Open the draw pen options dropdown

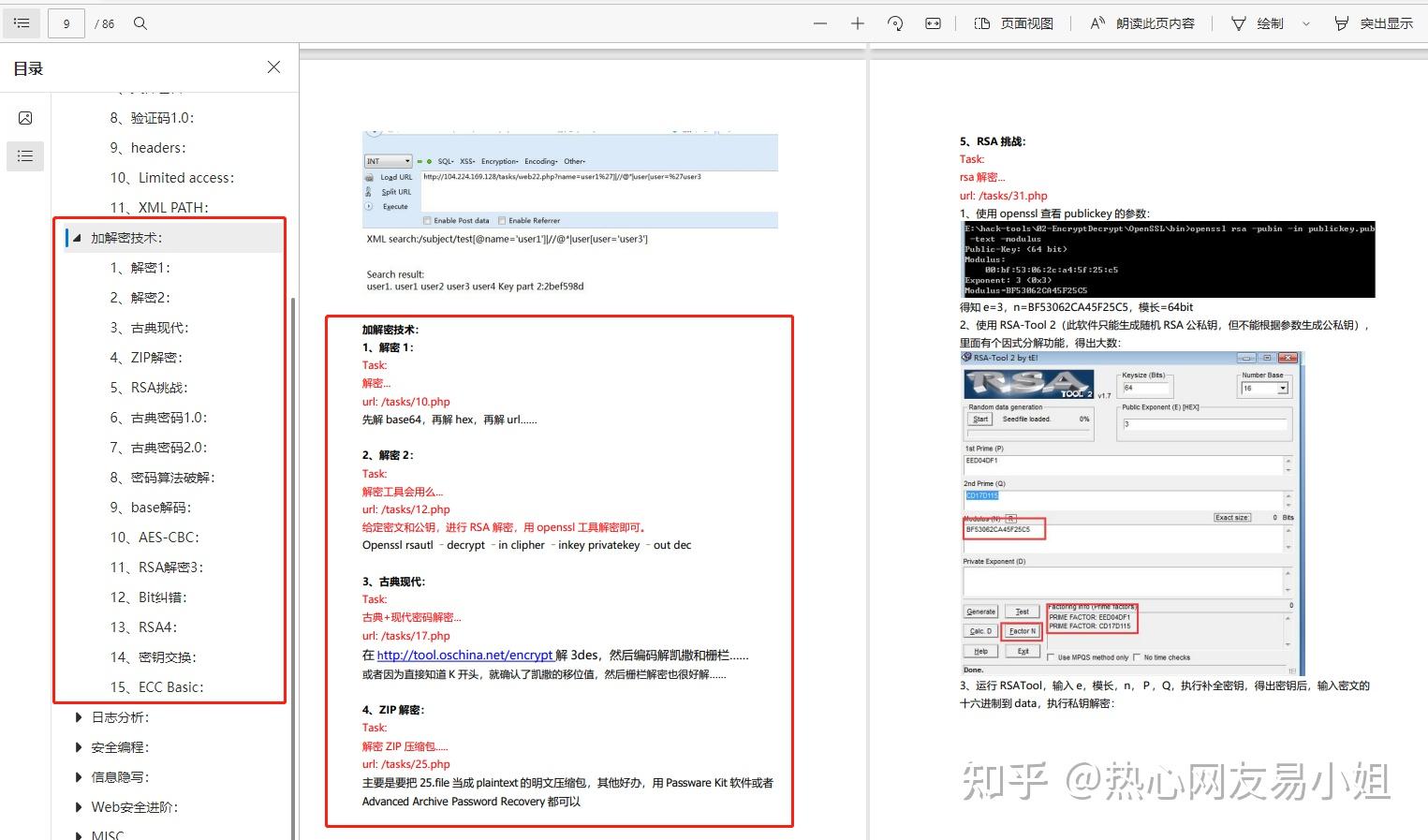point(1307,22)
